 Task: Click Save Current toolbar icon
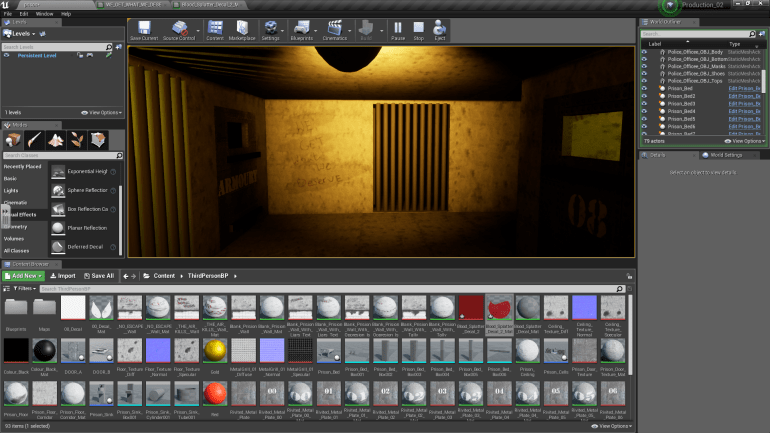pos(144,30)
